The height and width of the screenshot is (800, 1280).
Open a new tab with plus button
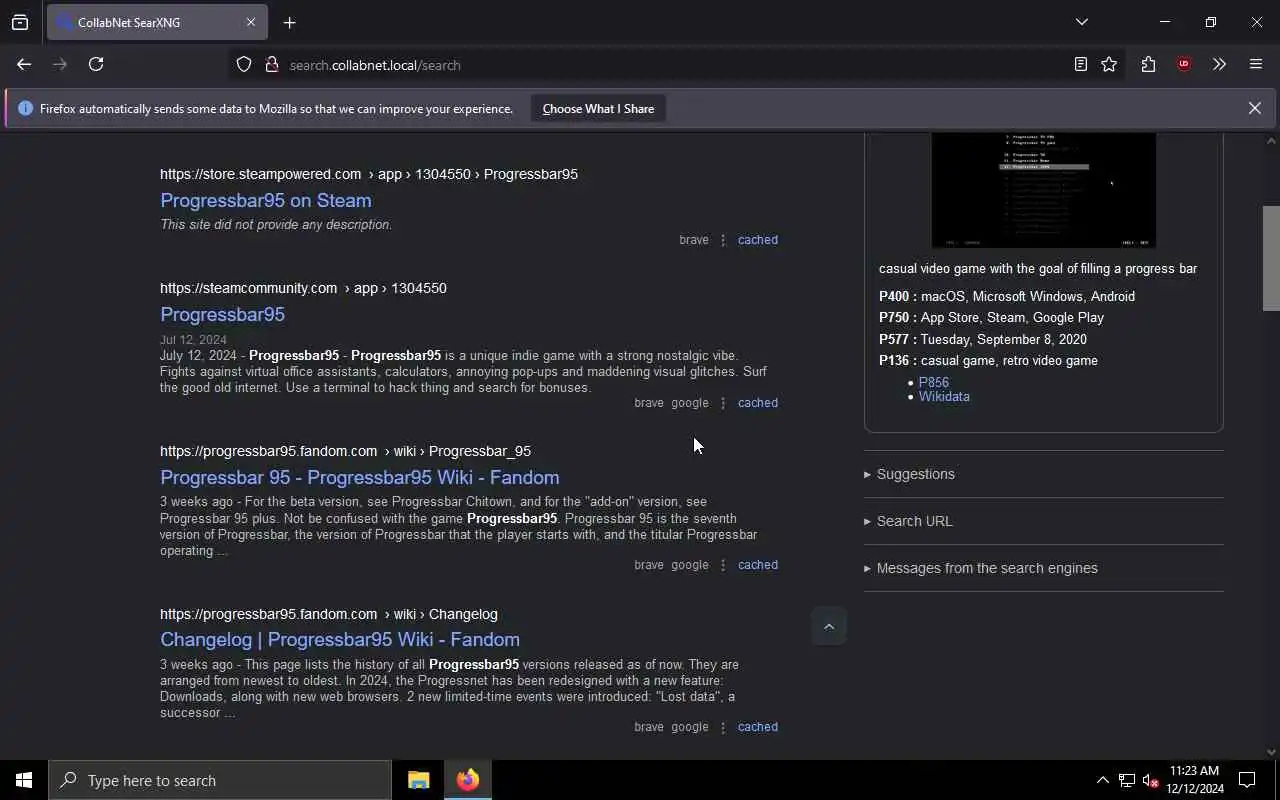tap(289, 22)
